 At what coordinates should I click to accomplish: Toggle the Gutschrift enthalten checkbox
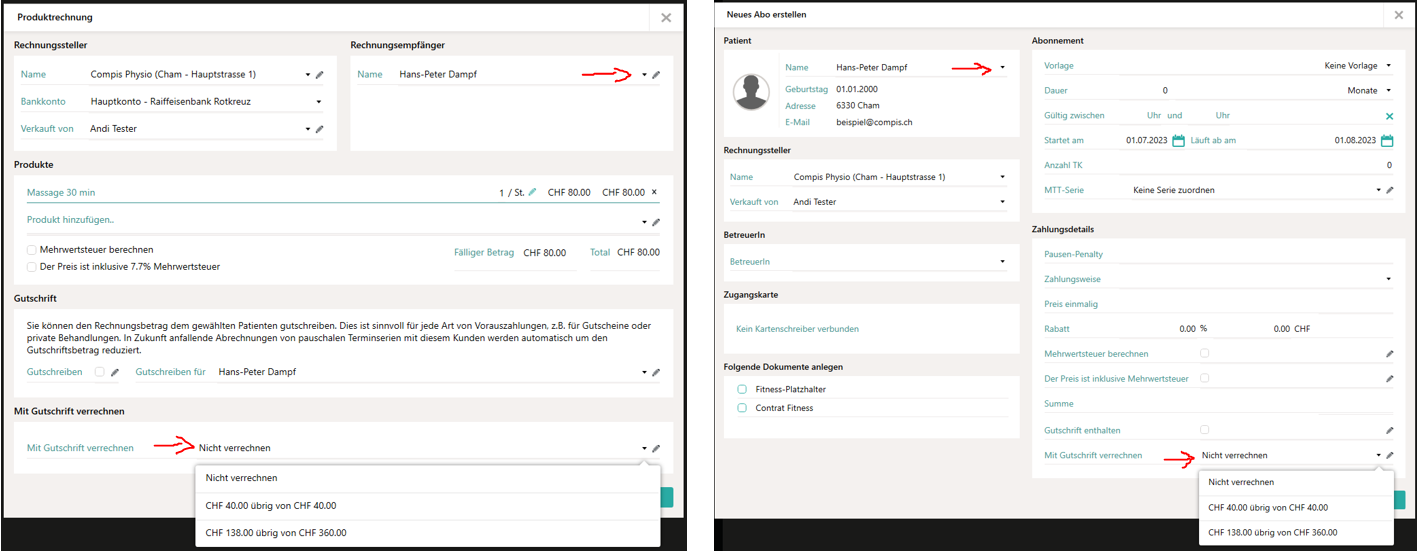pos(1205,430)
